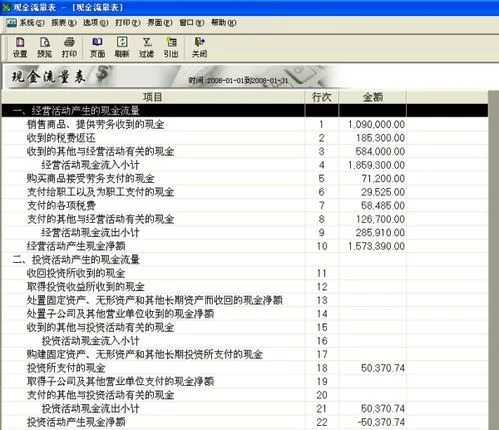The width and height of the screenshot is (499, 430).
Task: Open the 页面 (Page) setup icon
Action: tap(97, 47)
